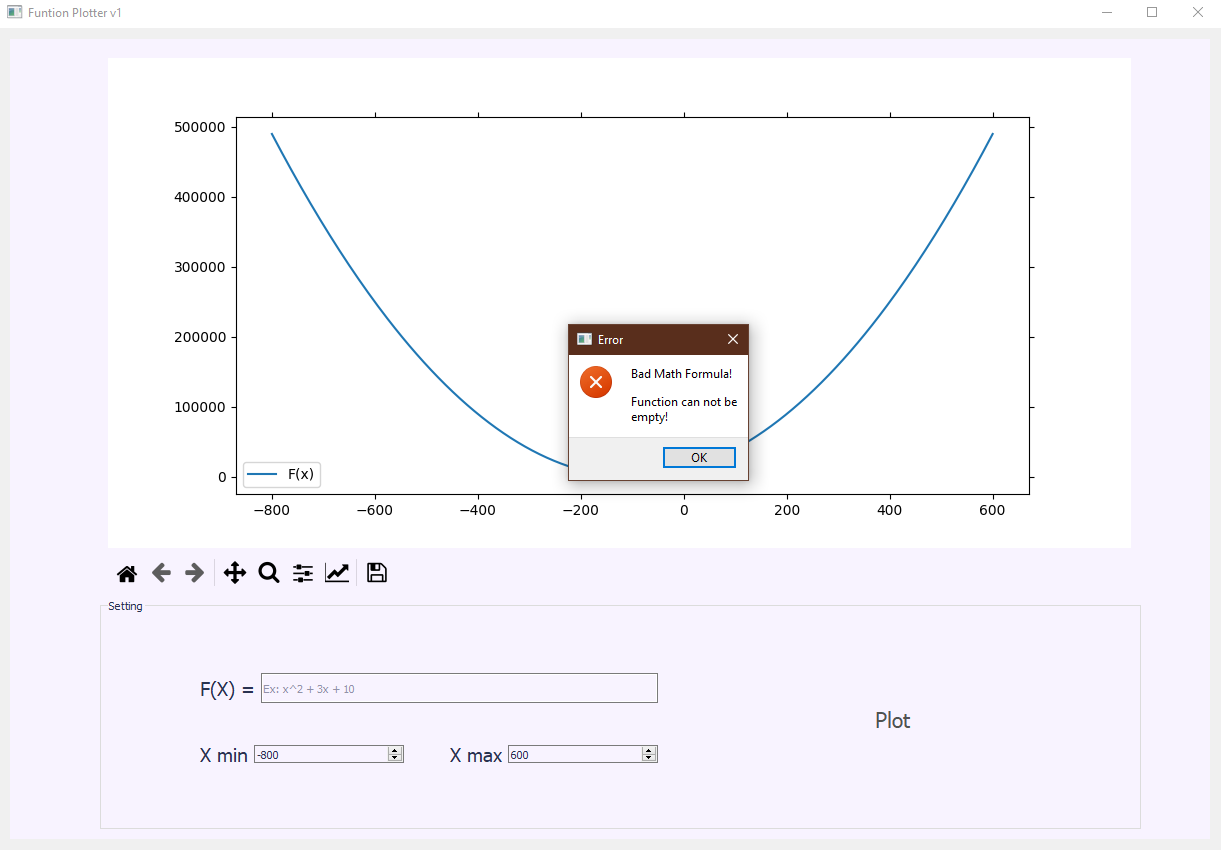This screenshot has height=850, width=1221.
Task: Click 'Function can not be empty!' text
Action: click(684, 409)
